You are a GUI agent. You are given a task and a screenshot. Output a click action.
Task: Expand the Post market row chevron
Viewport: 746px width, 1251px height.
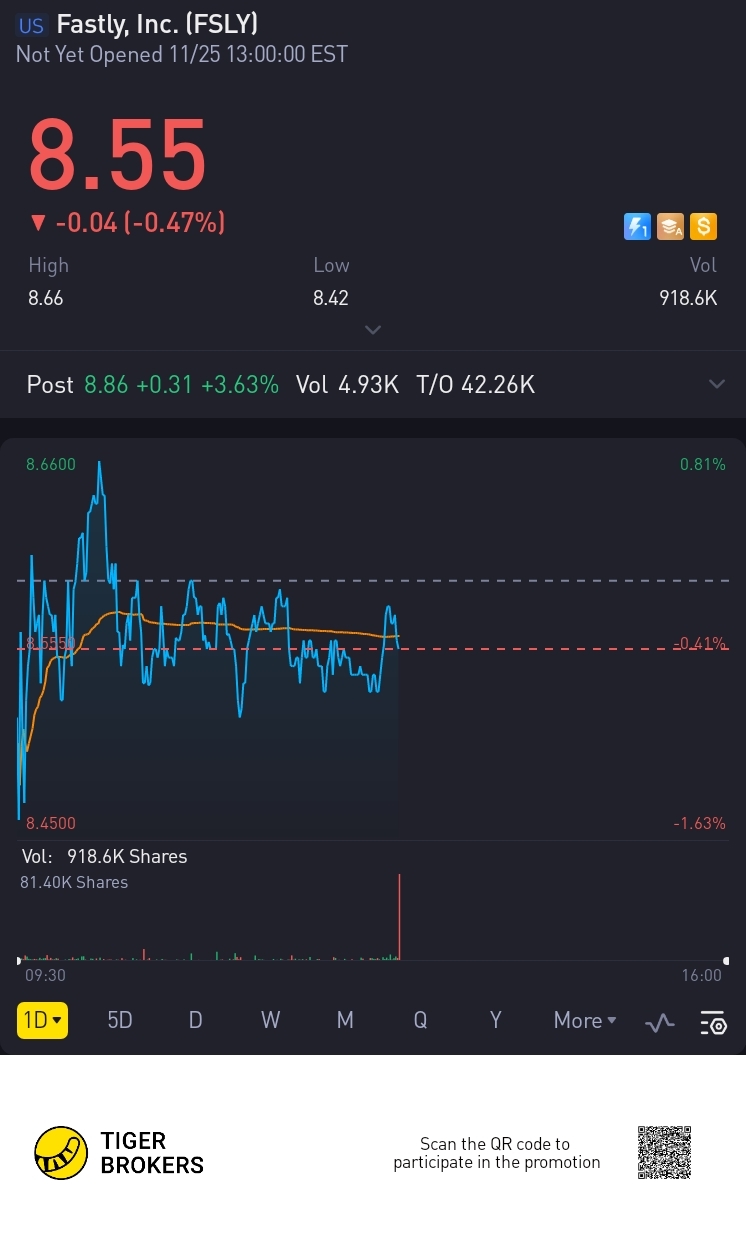[716, 384]
